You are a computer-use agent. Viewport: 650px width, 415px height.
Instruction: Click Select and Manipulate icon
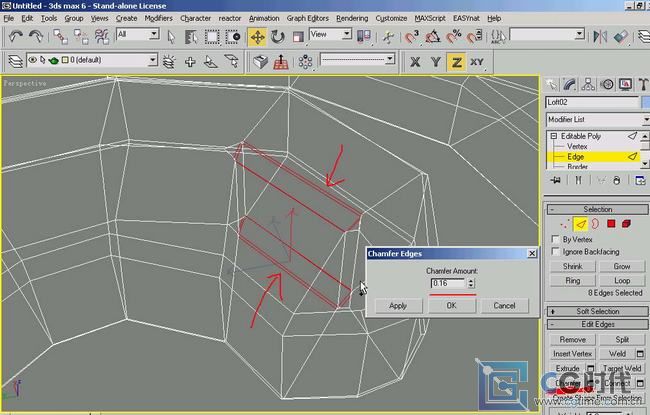tap(388, 37)
